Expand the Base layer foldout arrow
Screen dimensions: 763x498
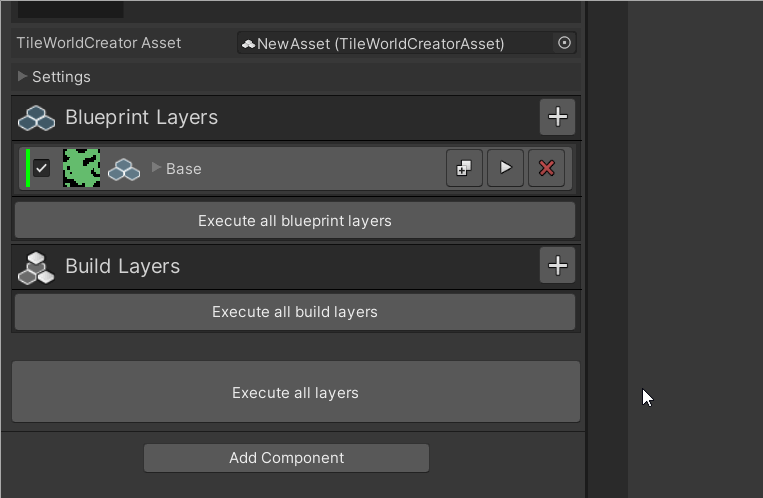[x=156, y=168]
